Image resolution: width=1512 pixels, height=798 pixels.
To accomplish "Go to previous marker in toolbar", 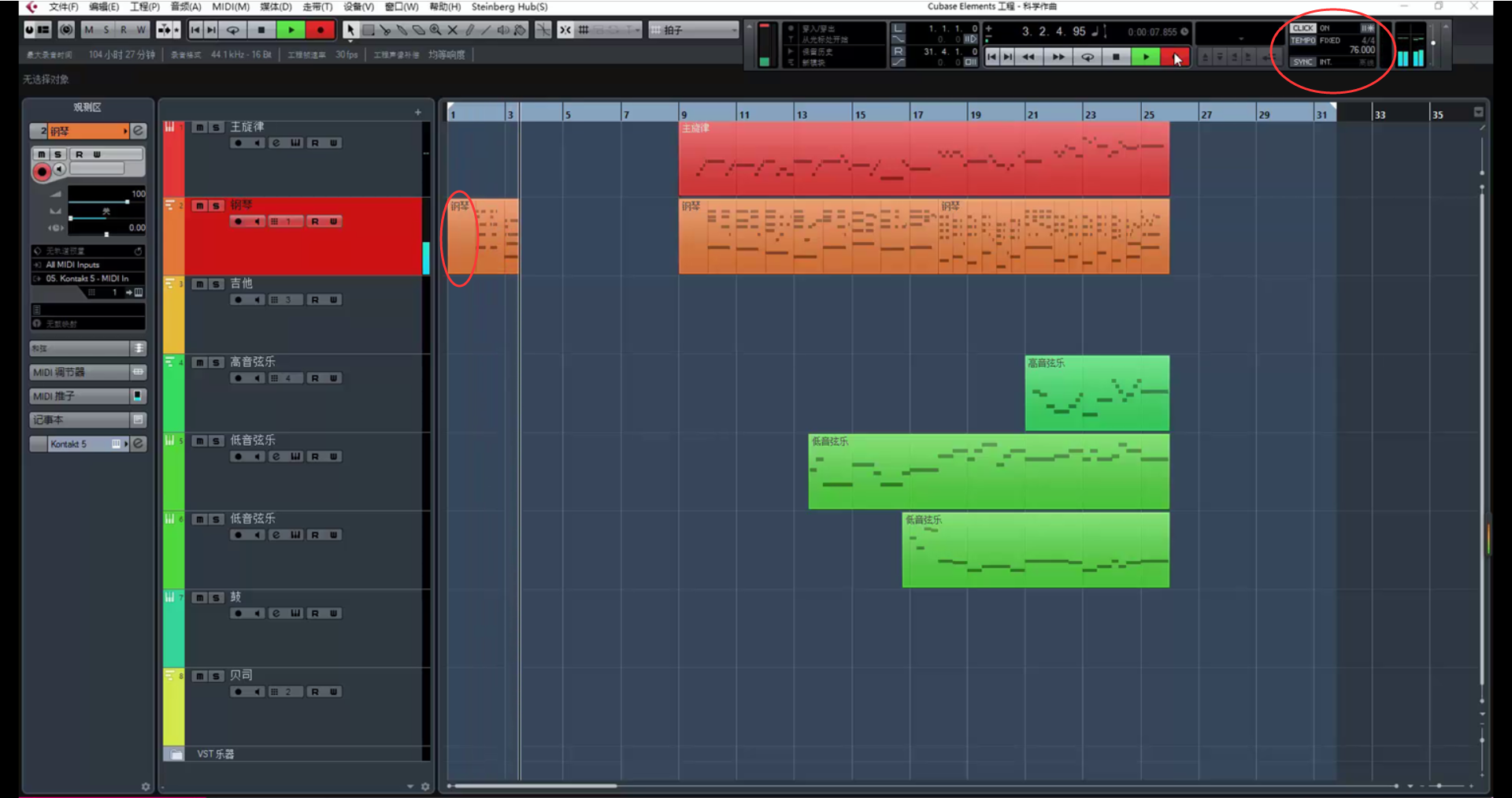I will (x=195, y=30).
